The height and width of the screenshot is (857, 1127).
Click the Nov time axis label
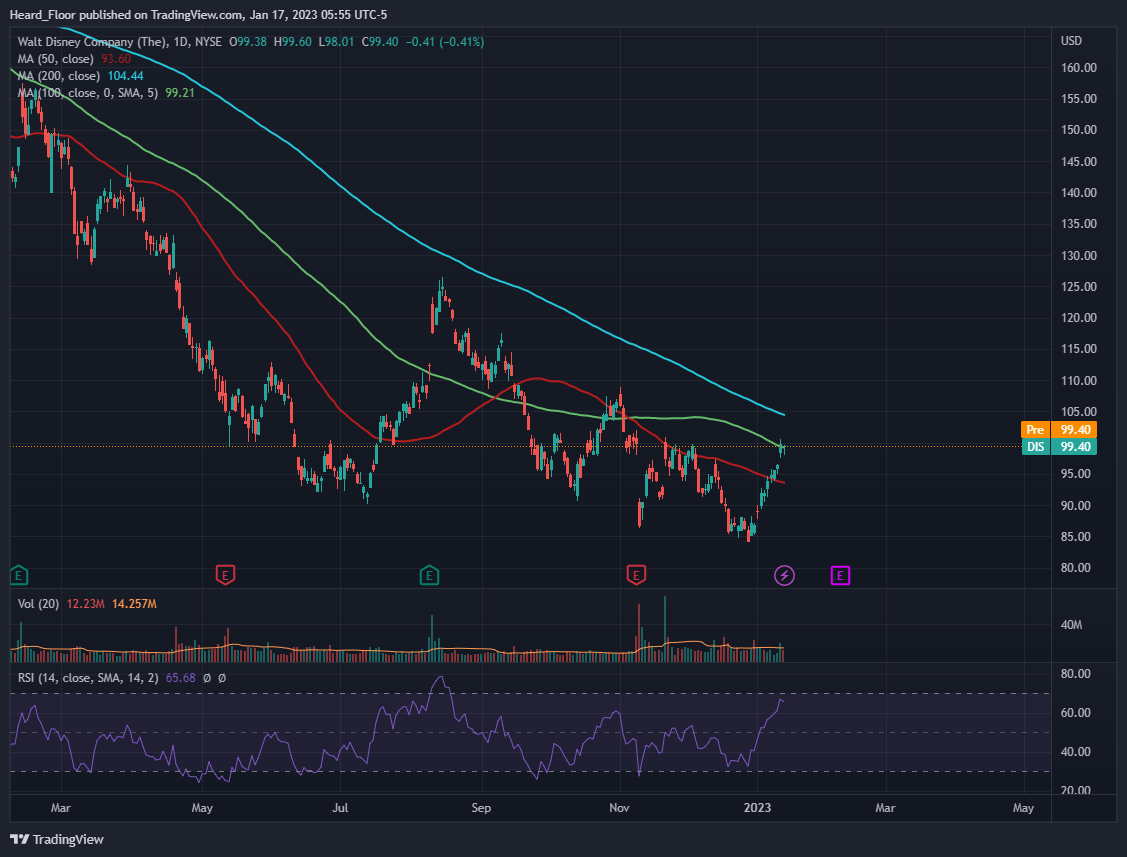click(619, 808)
